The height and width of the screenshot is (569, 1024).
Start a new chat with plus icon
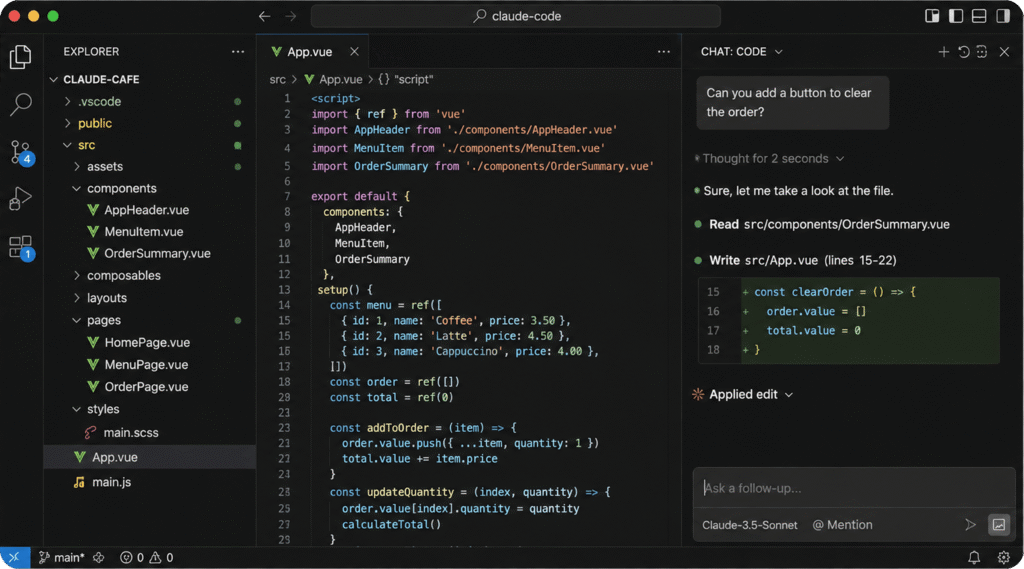pos(944,52)
